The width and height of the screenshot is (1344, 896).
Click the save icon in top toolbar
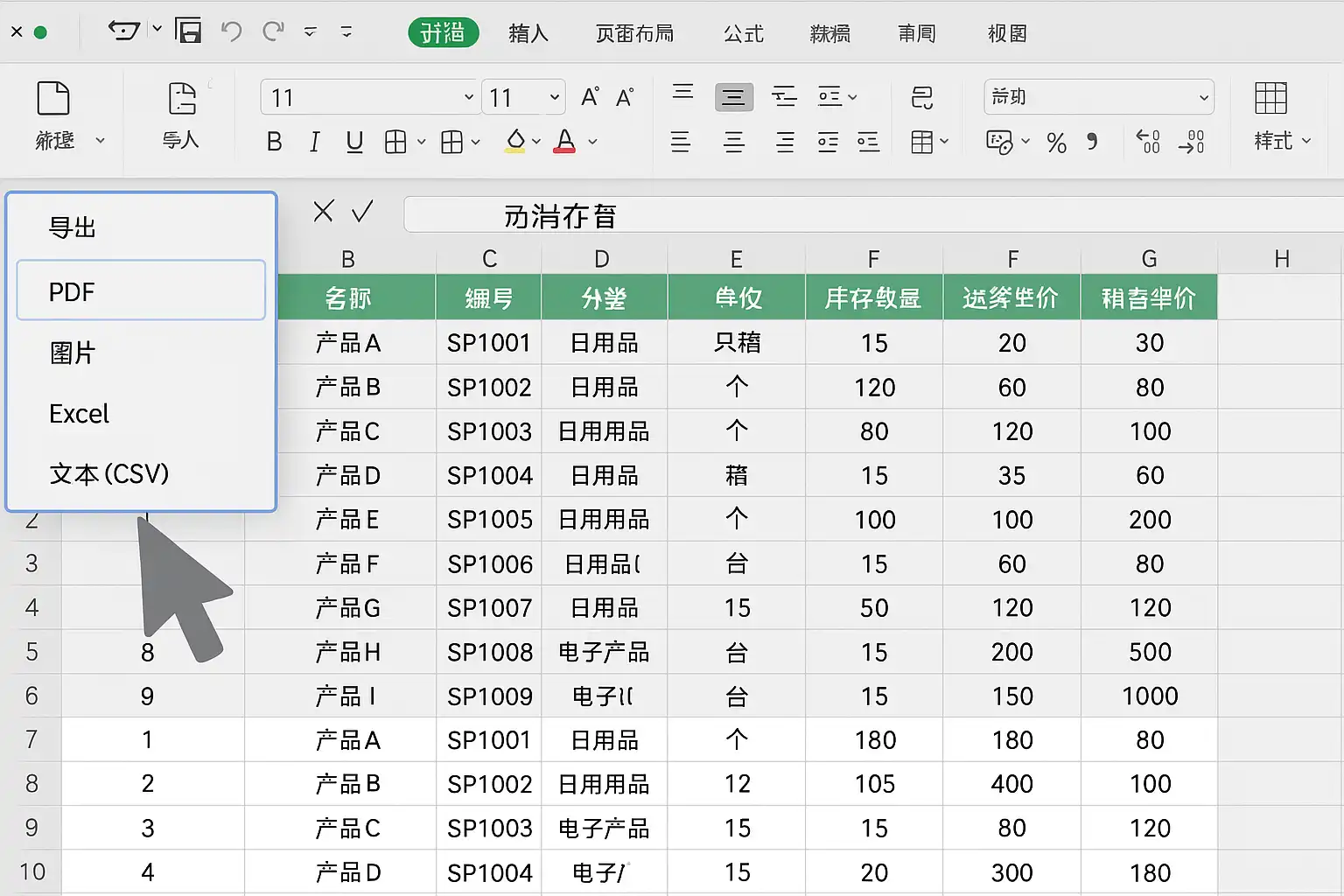coord(188,31)
